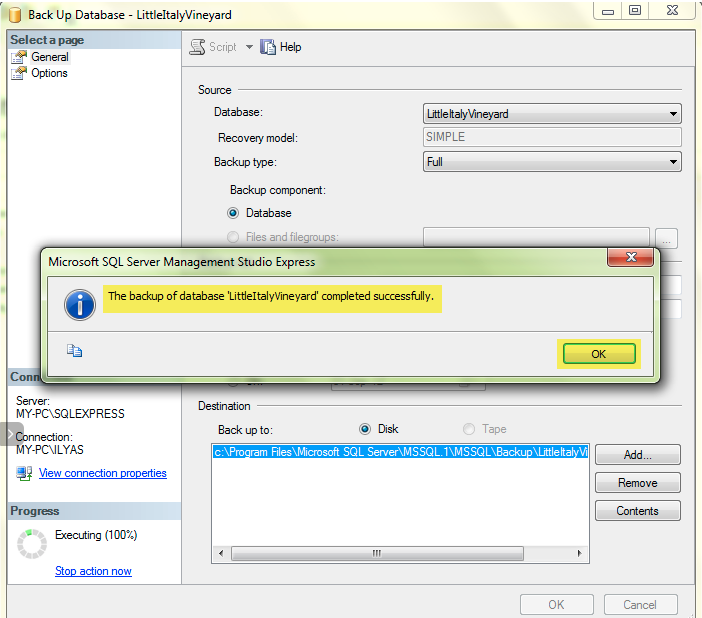The width and height of the screenshot is (702, 618).
Task: Click the MY-PC\ILYAS connection name
Action: (50, 450)
